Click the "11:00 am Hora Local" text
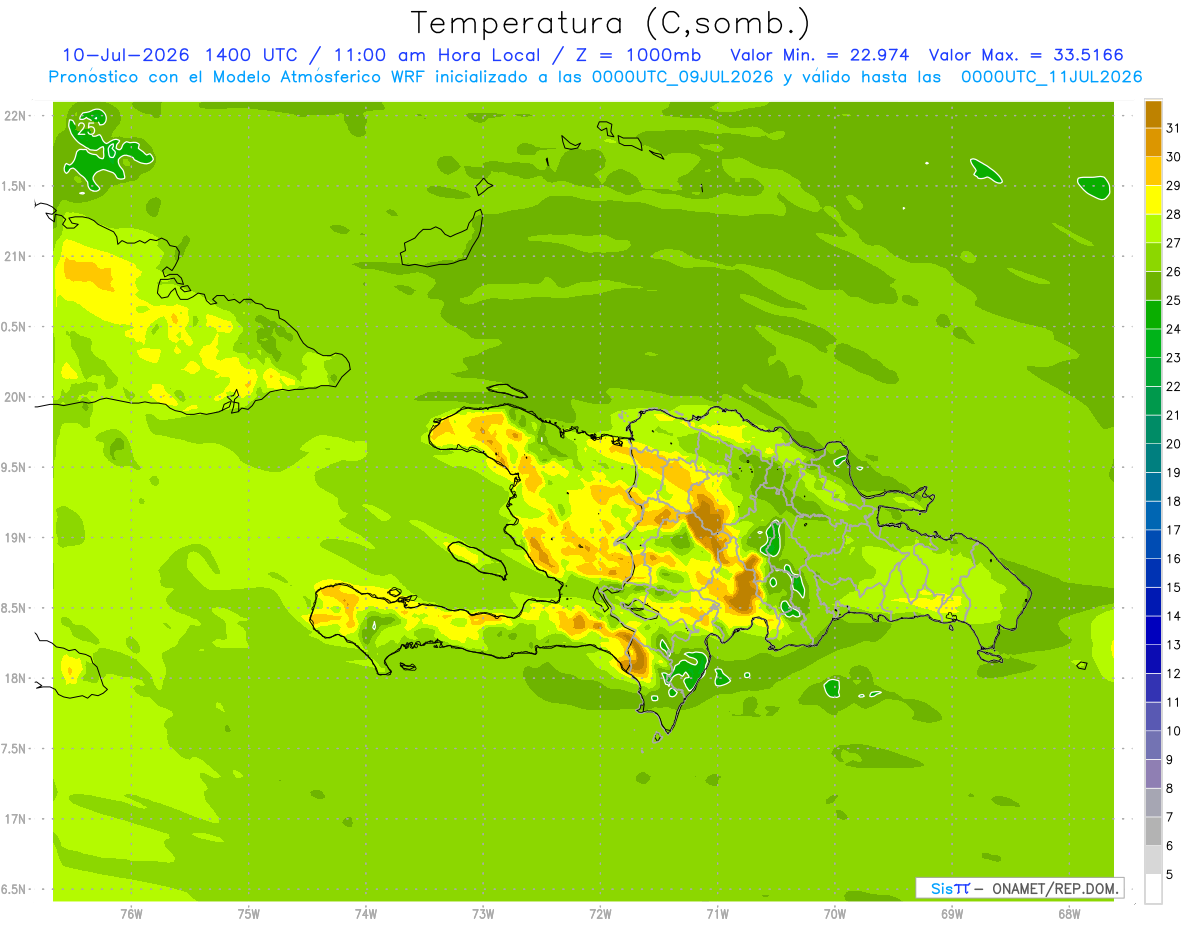1200x927 pixels. click(442, 55)
